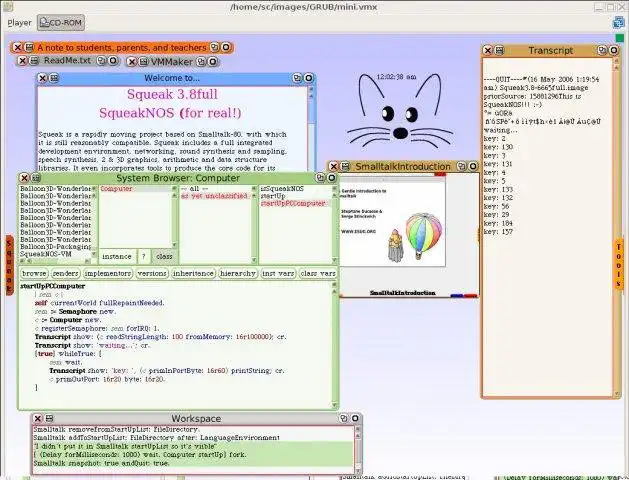Select the Balloon3D-Packaging category

[55, 247]
